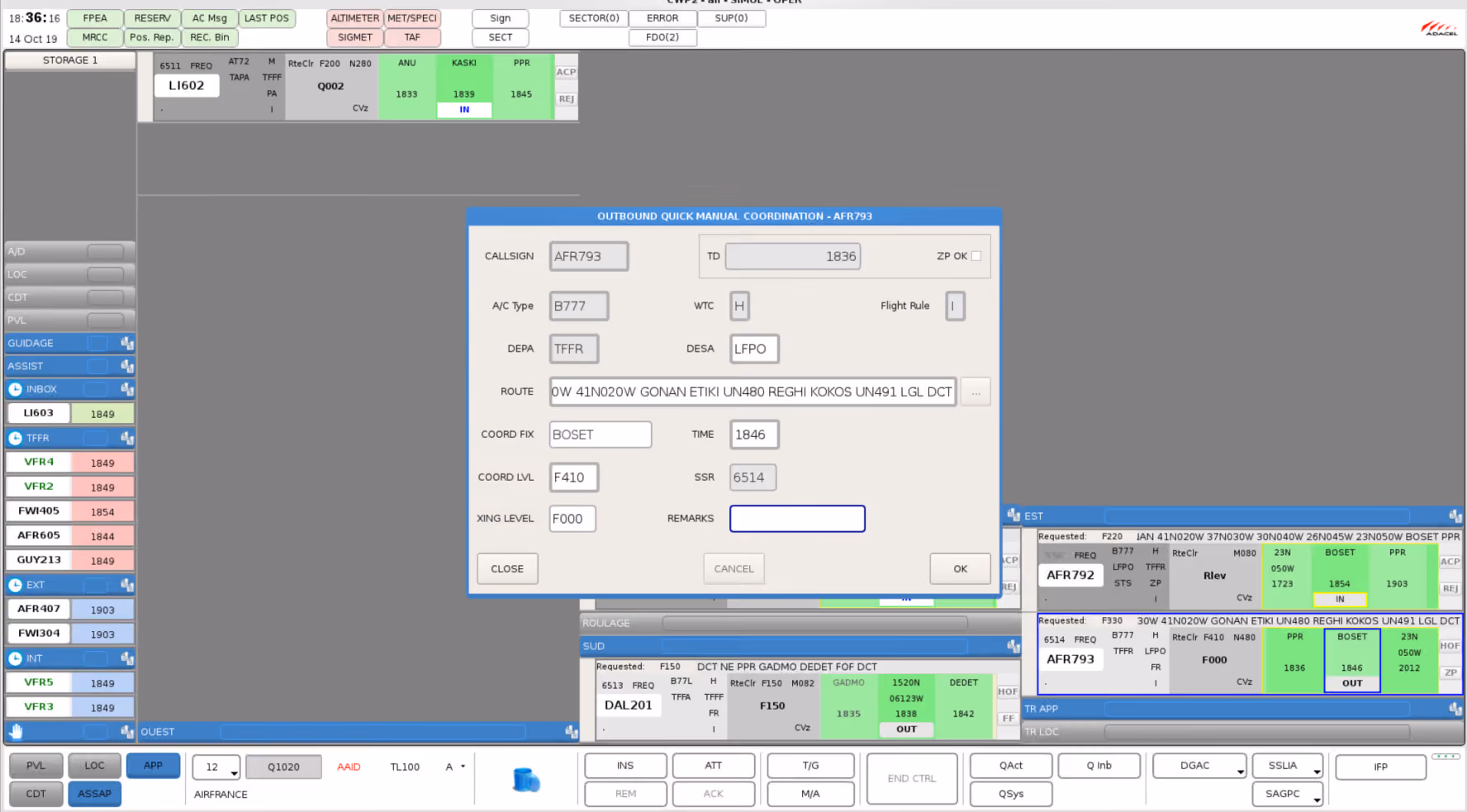Click the strip stack icon on SUD bar
Viewport: 1467px width, 812px height.
tap(1014, 646)
